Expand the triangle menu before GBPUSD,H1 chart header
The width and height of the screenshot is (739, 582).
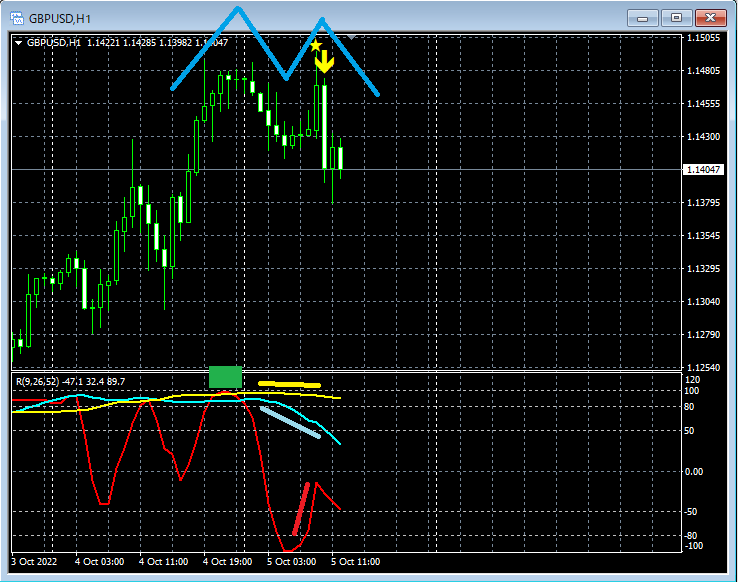[x=18, y=43]
